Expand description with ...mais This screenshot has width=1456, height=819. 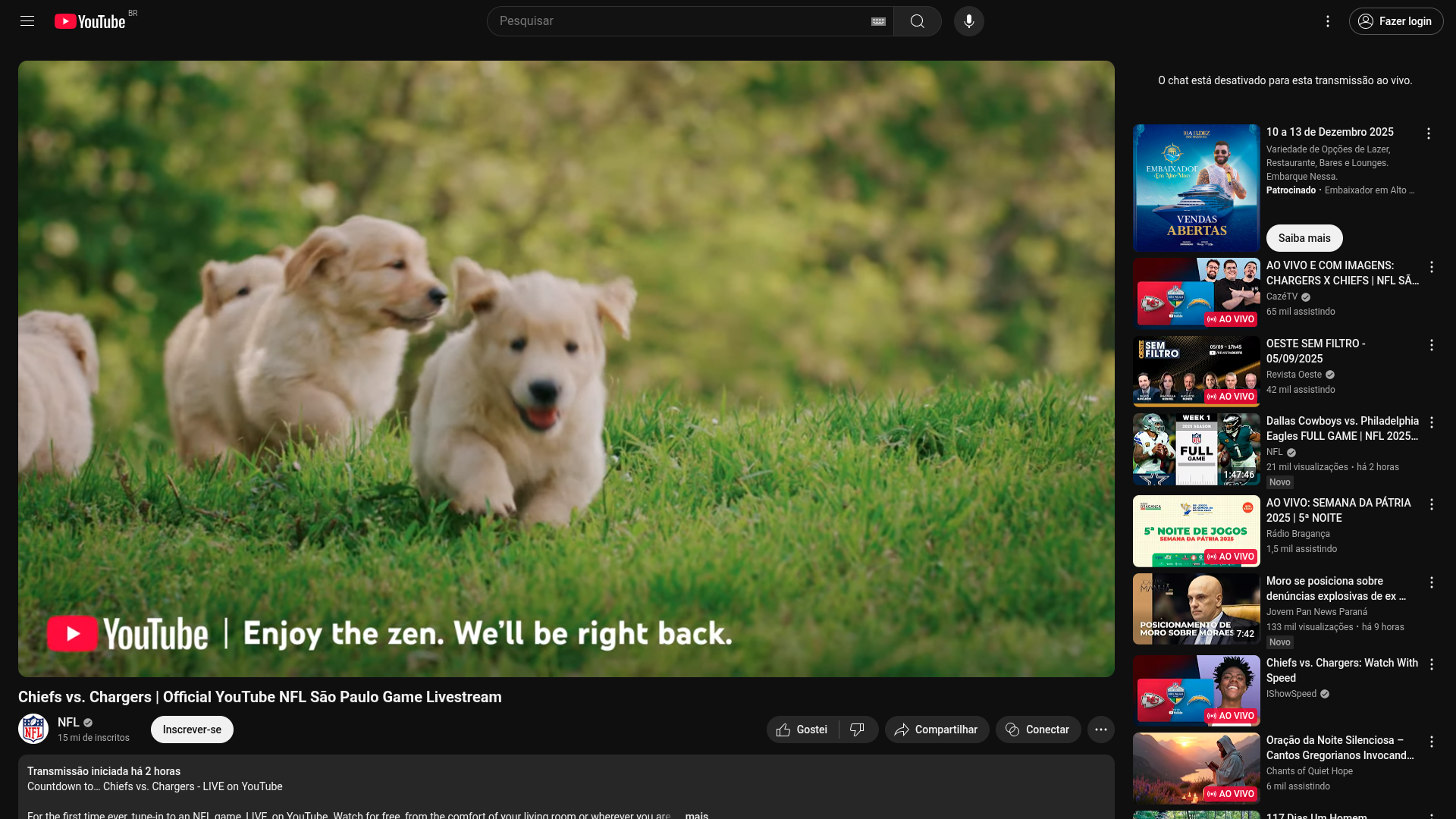[x=695, y=815]
